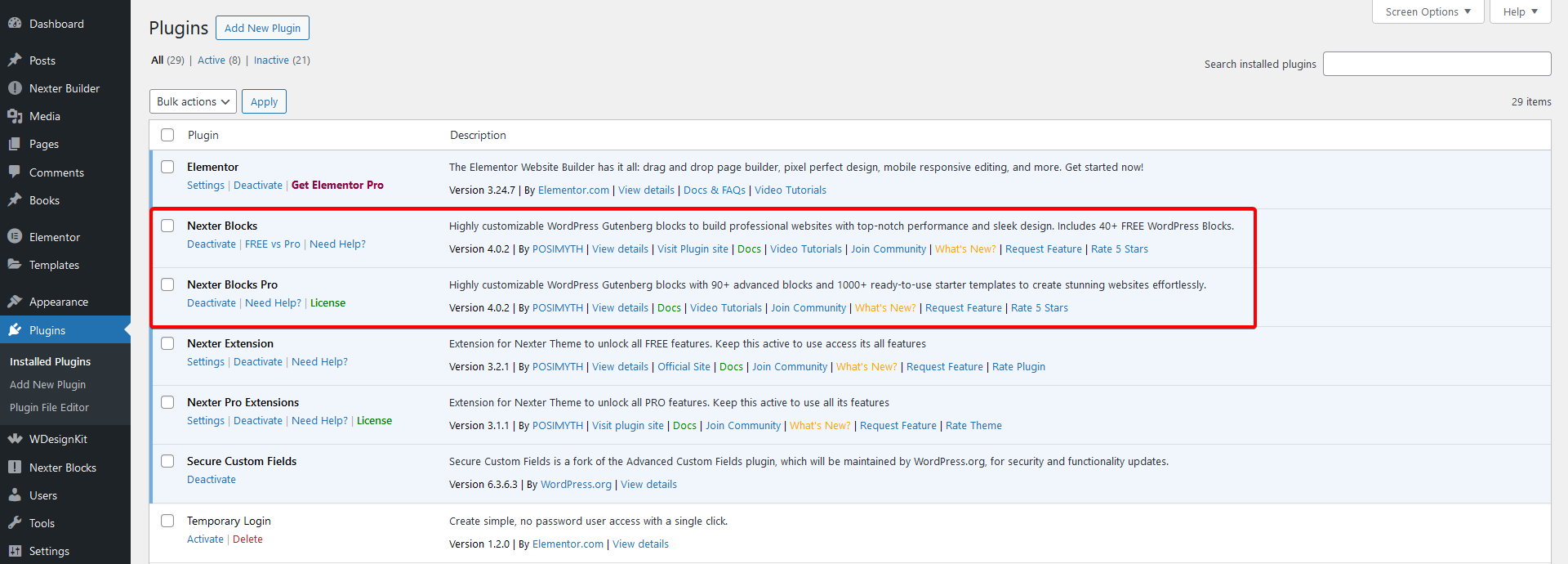Click Nexter Extension Rate Plugin link
Image resolution: width=1568 pixels, height=564 pixels.
[1018, 367]
